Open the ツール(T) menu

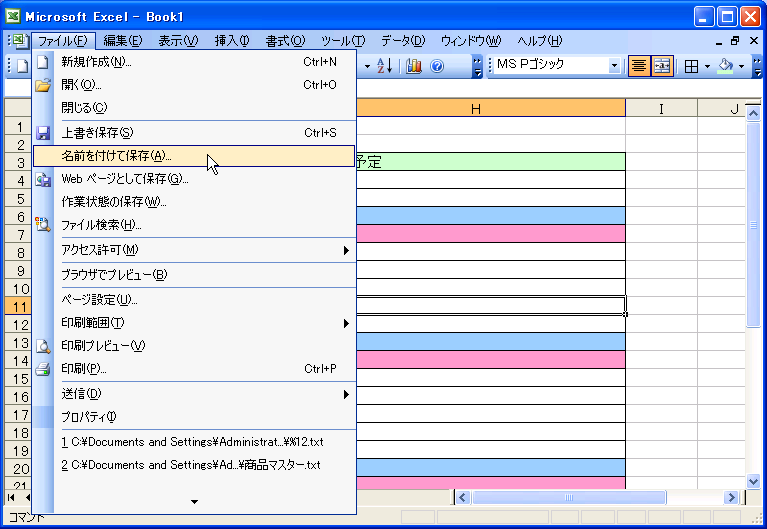tap(343, 41)
